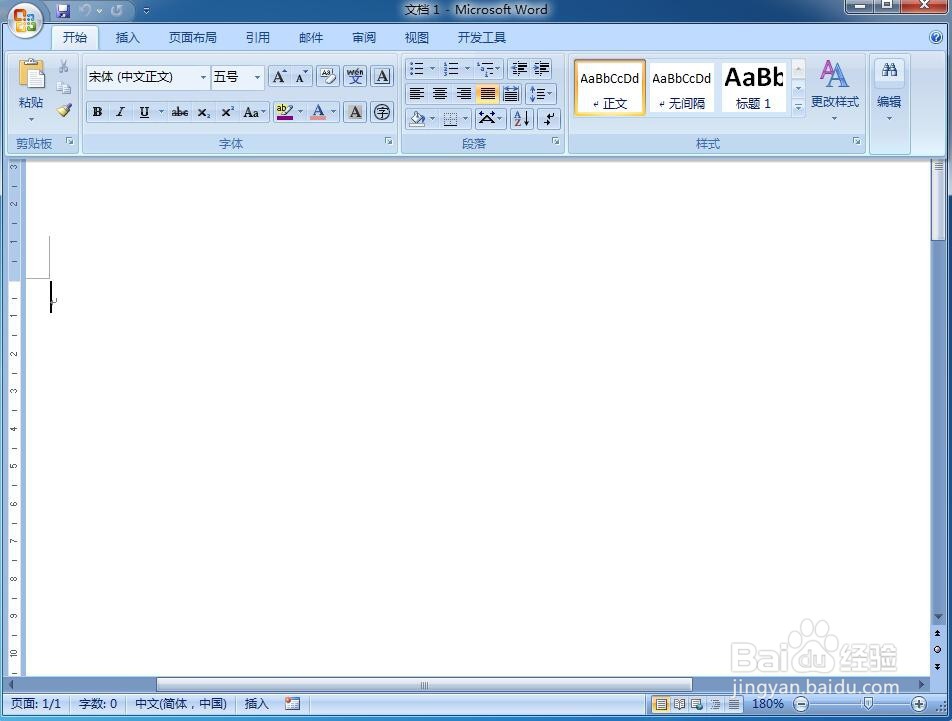Image resolution: width=952 pixels, height=721 pixels.
Task: Click the horizontal scrollbar thumb
Action: coord(424,685)
